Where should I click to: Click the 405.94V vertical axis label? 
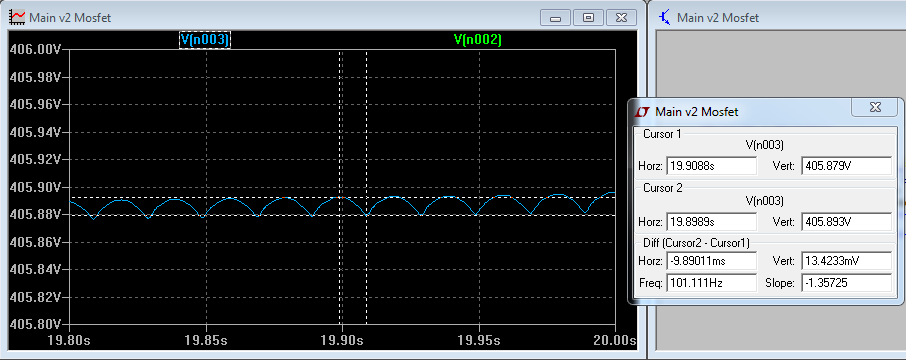pyautogui.click(x=36, y=132)
